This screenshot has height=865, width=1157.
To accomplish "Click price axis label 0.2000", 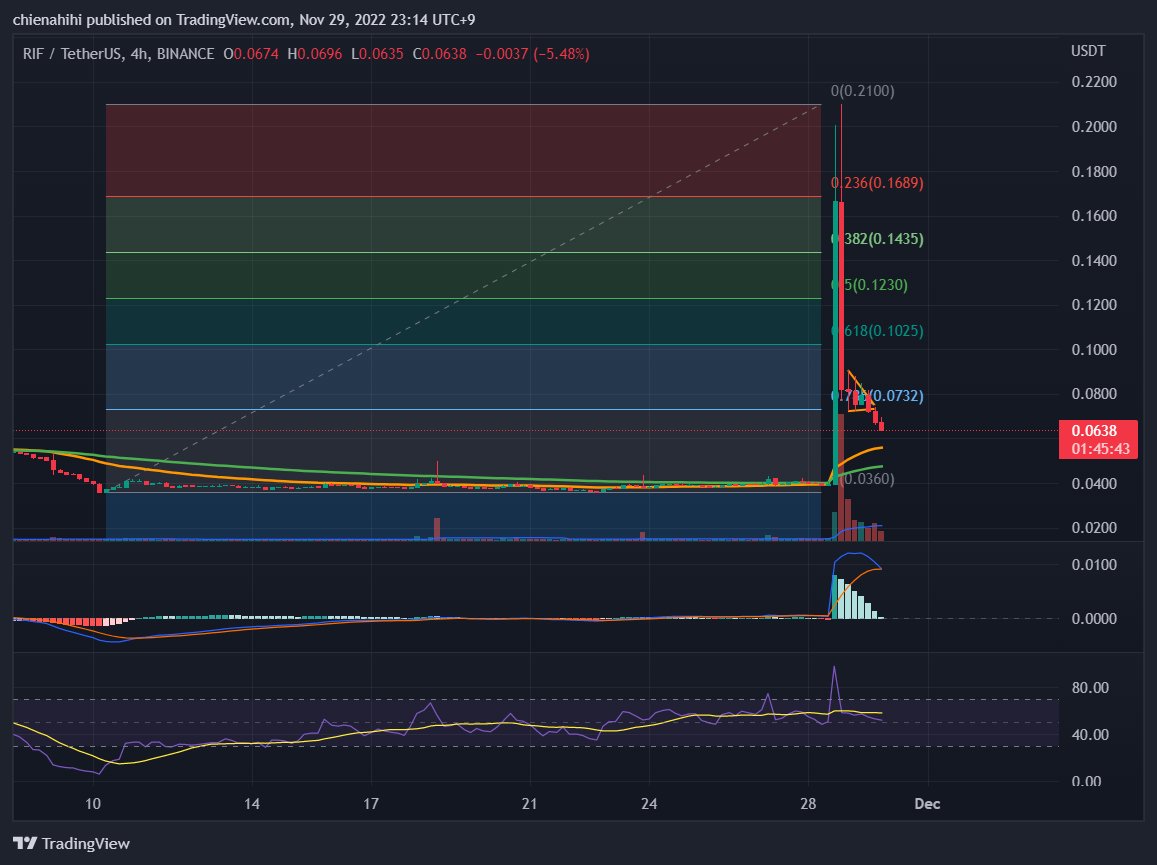I will [x=1094, y=126].
